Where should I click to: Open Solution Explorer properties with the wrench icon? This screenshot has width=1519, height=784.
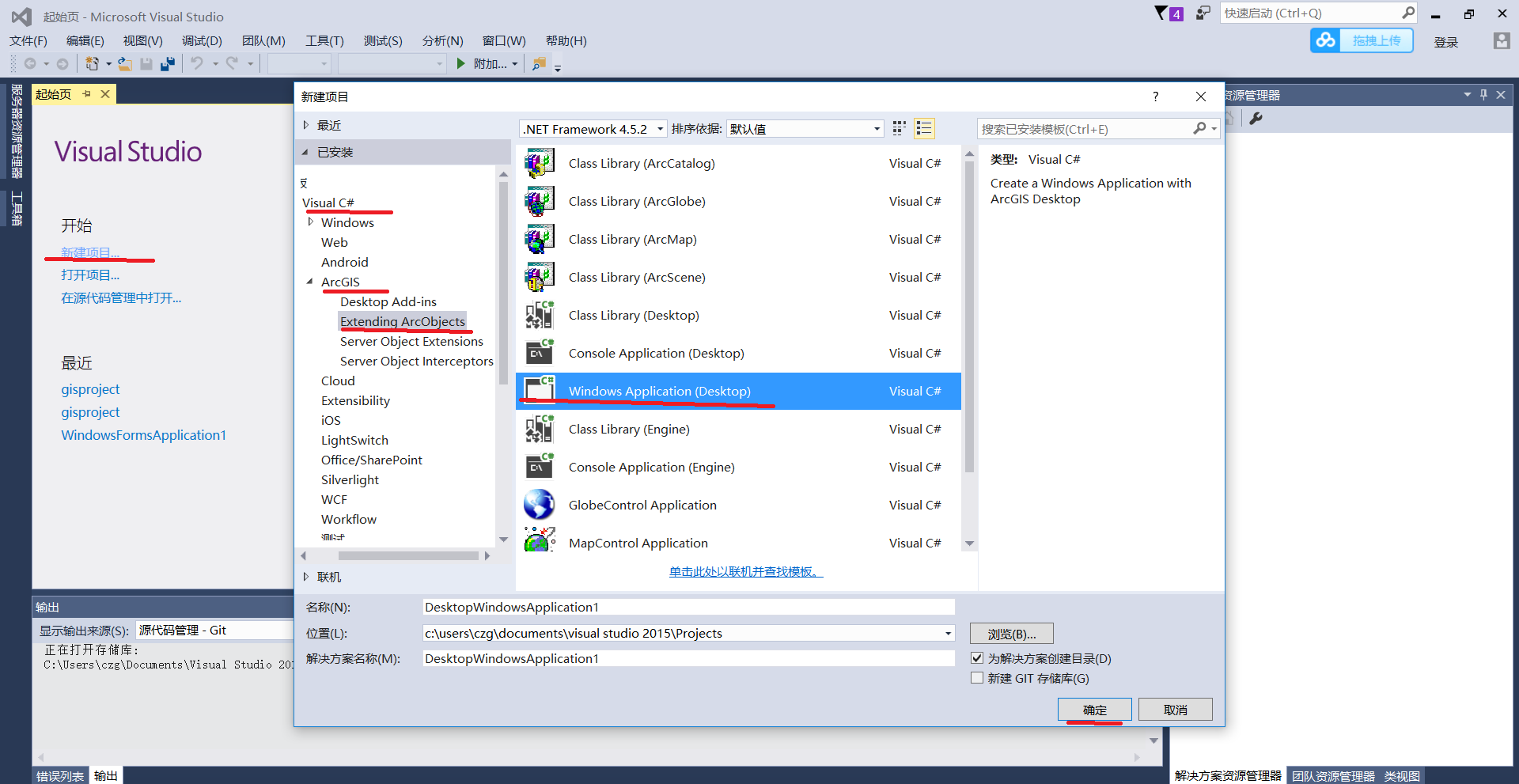pos(1257,119)
